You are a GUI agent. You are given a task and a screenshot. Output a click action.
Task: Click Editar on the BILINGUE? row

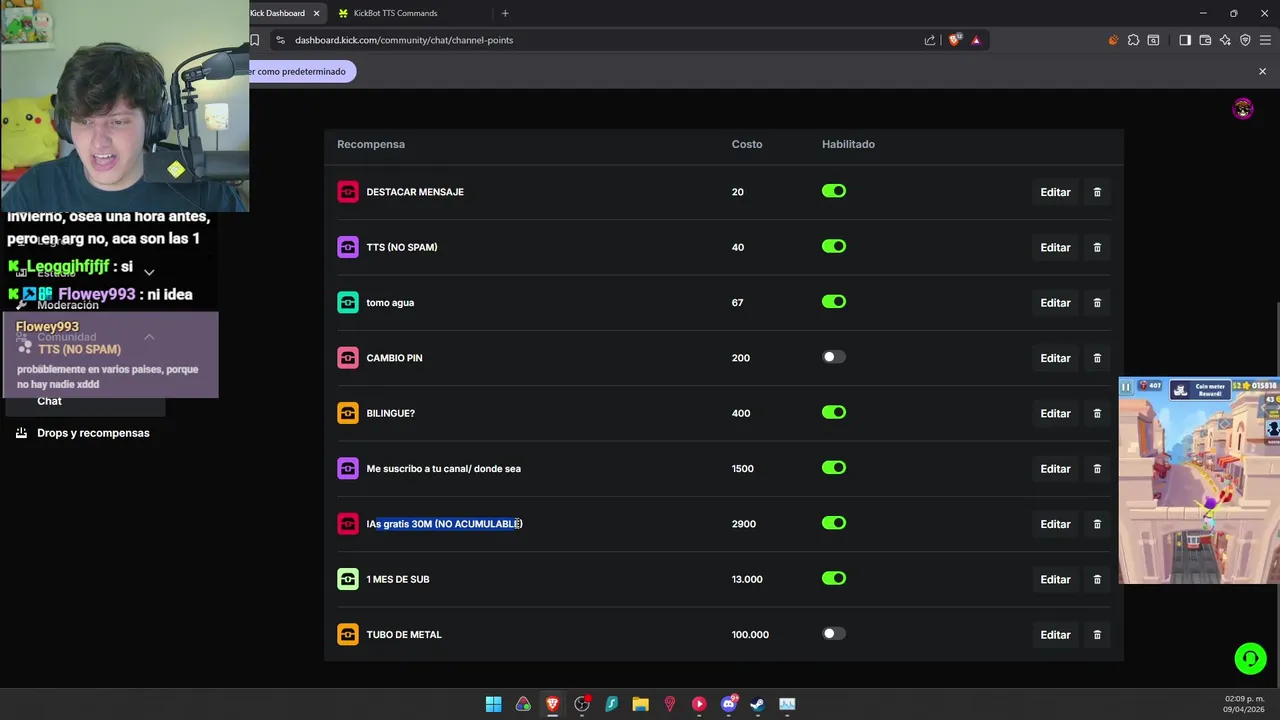coord(1055,413)
